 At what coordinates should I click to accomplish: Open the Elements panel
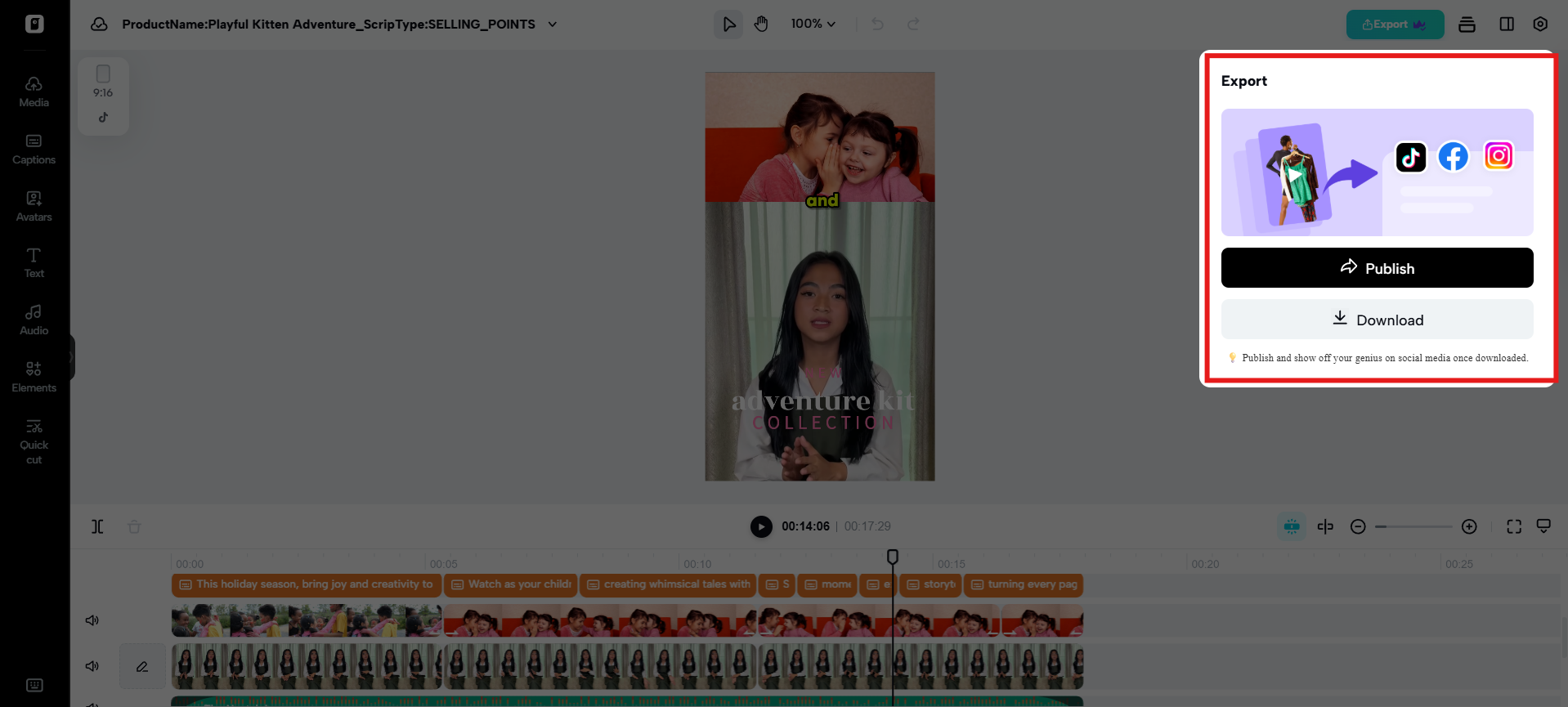click(x=34, y=377)
